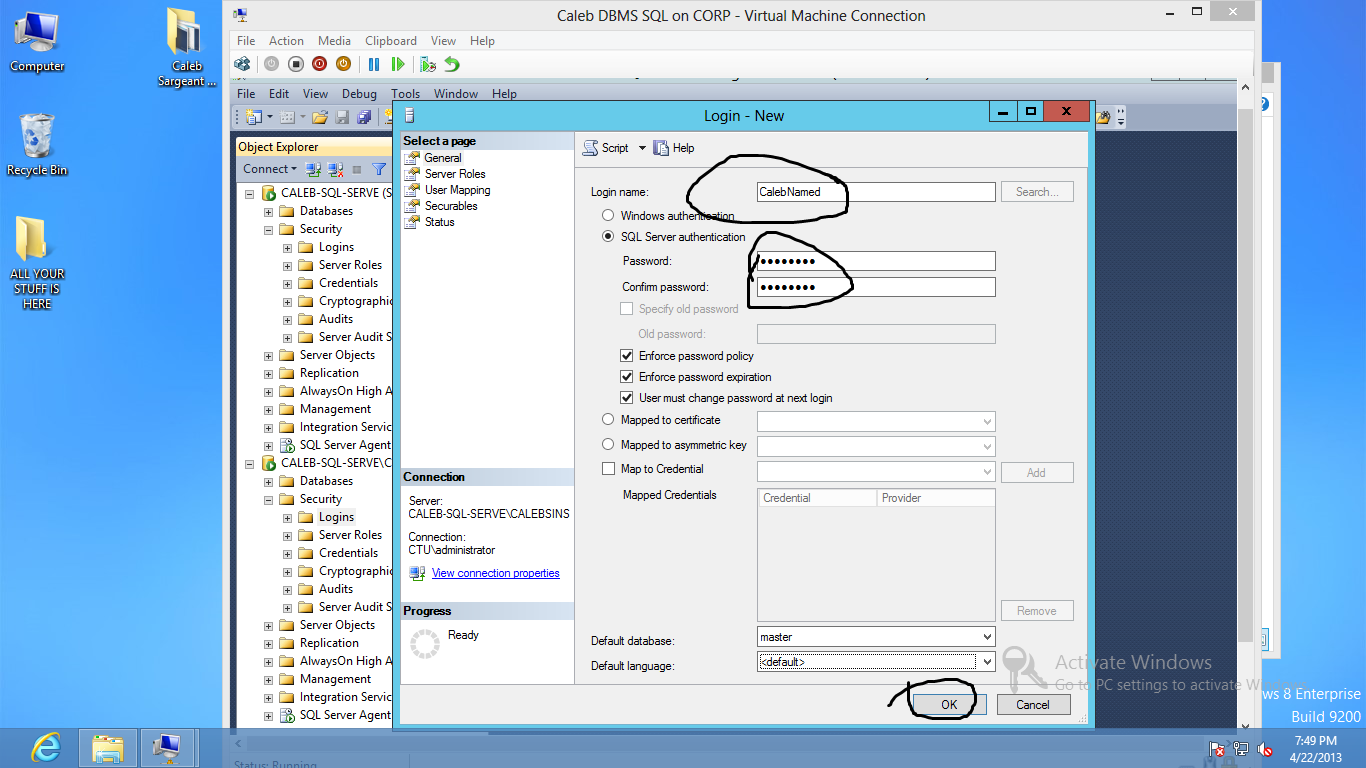Image resolution: width=1366 pixels, height=768 pixels.
Task: Select the Securables page
Action: (x=451, y=206)
